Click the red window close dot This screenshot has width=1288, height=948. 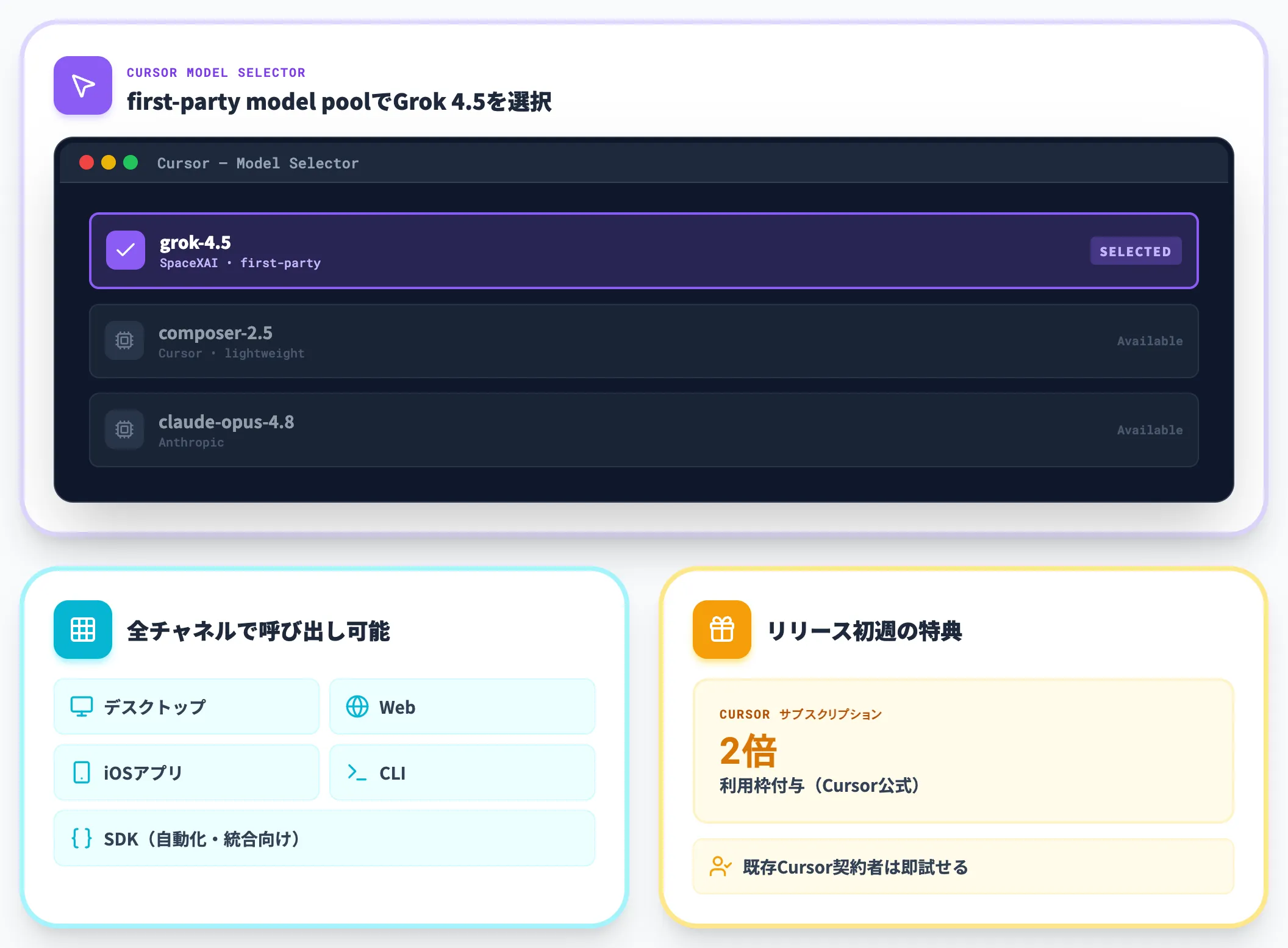click(87, 162)
